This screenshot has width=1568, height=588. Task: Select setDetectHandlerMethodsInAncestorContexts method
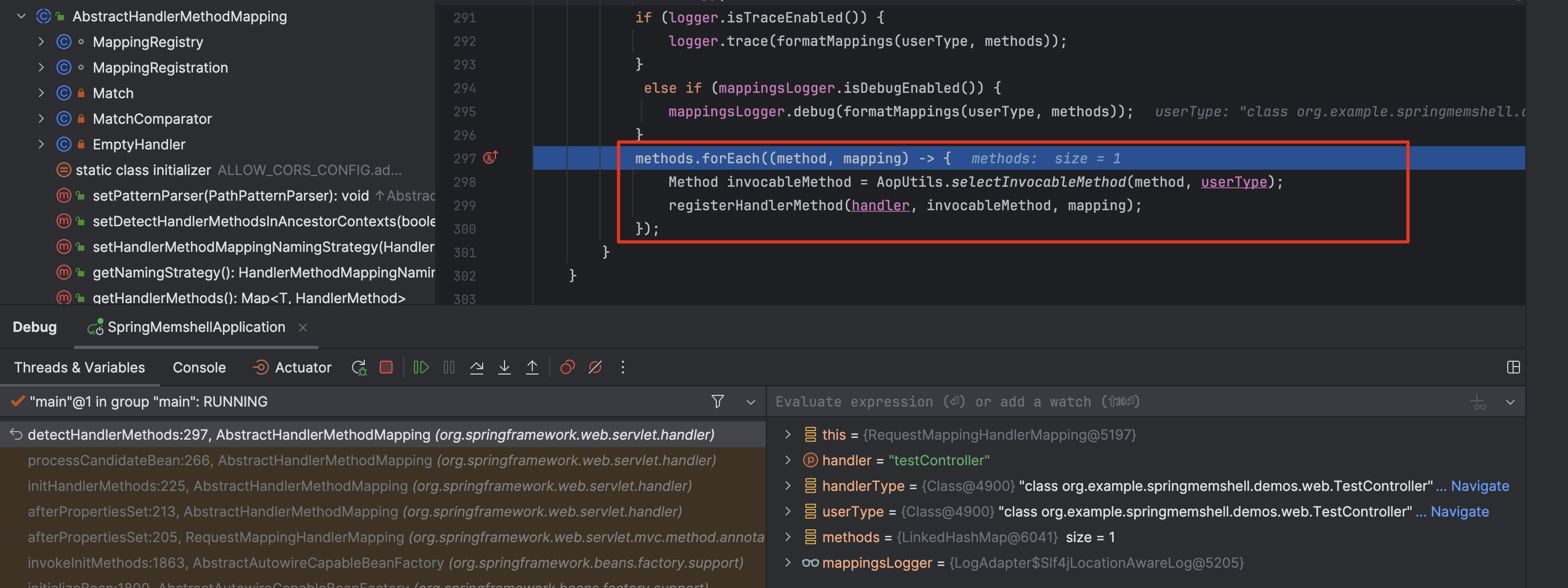(x=245, y=221)
